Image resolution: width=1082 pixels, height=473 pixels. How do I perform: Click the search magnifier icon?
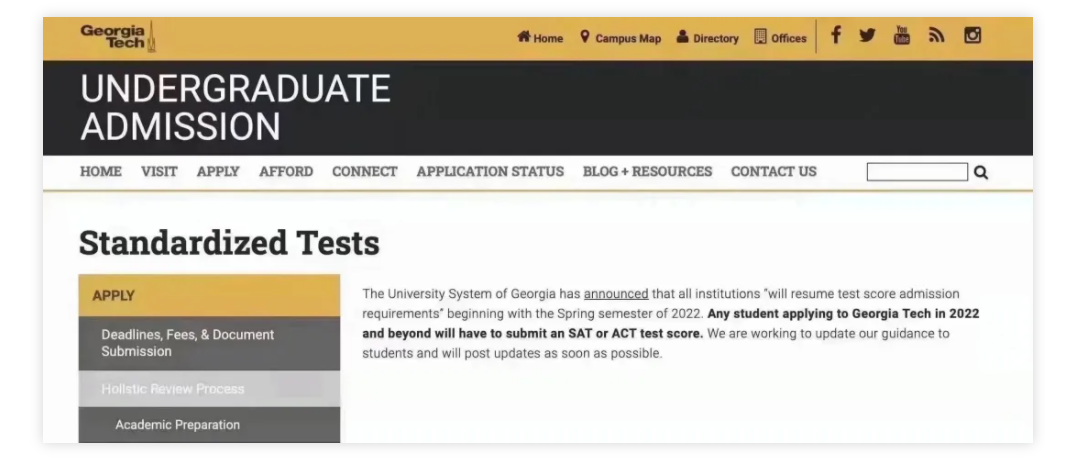[x=981, y=172]
